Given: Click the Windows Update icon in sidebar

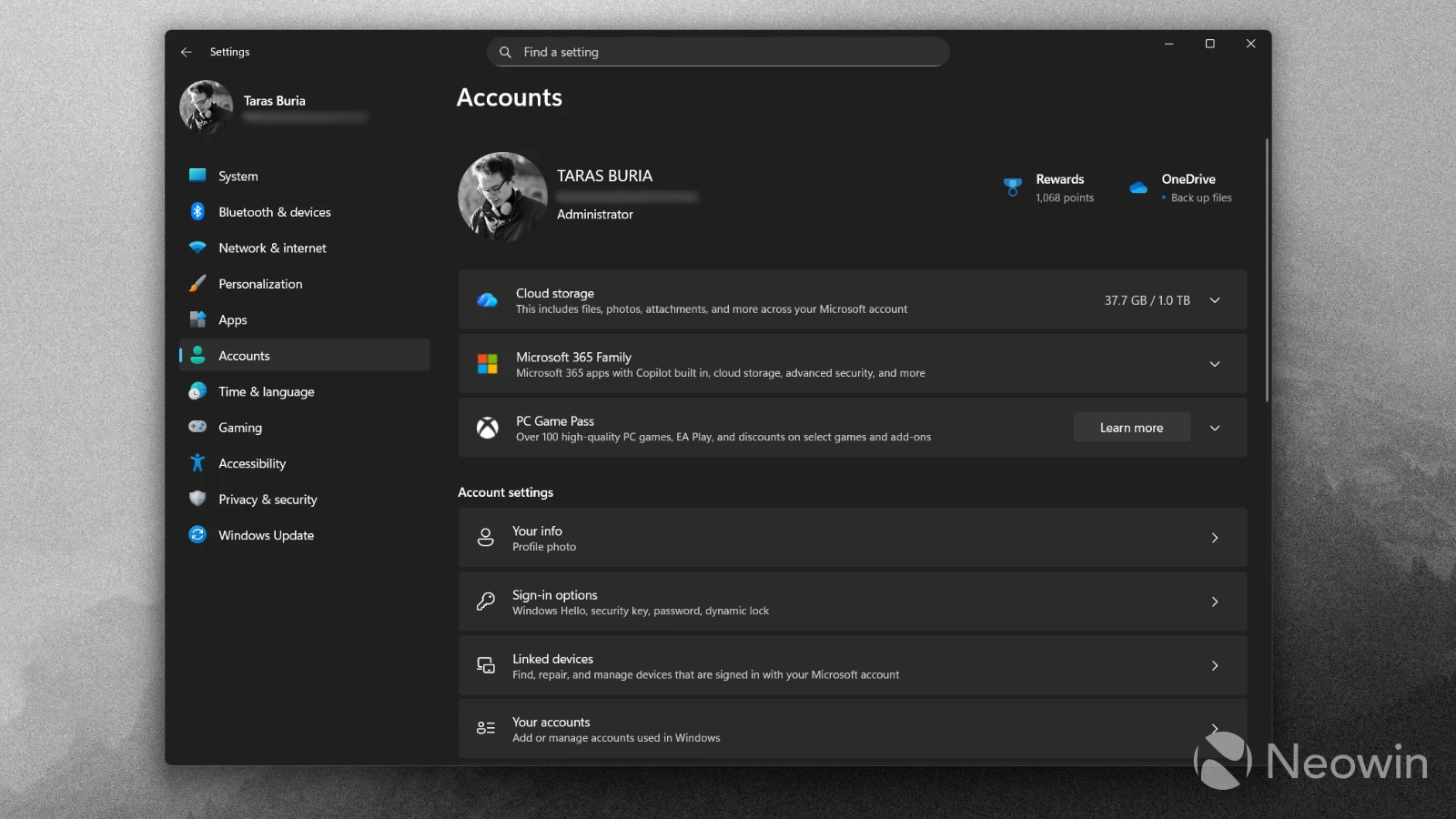Looking at the screenshot, I should coord(197,535).
